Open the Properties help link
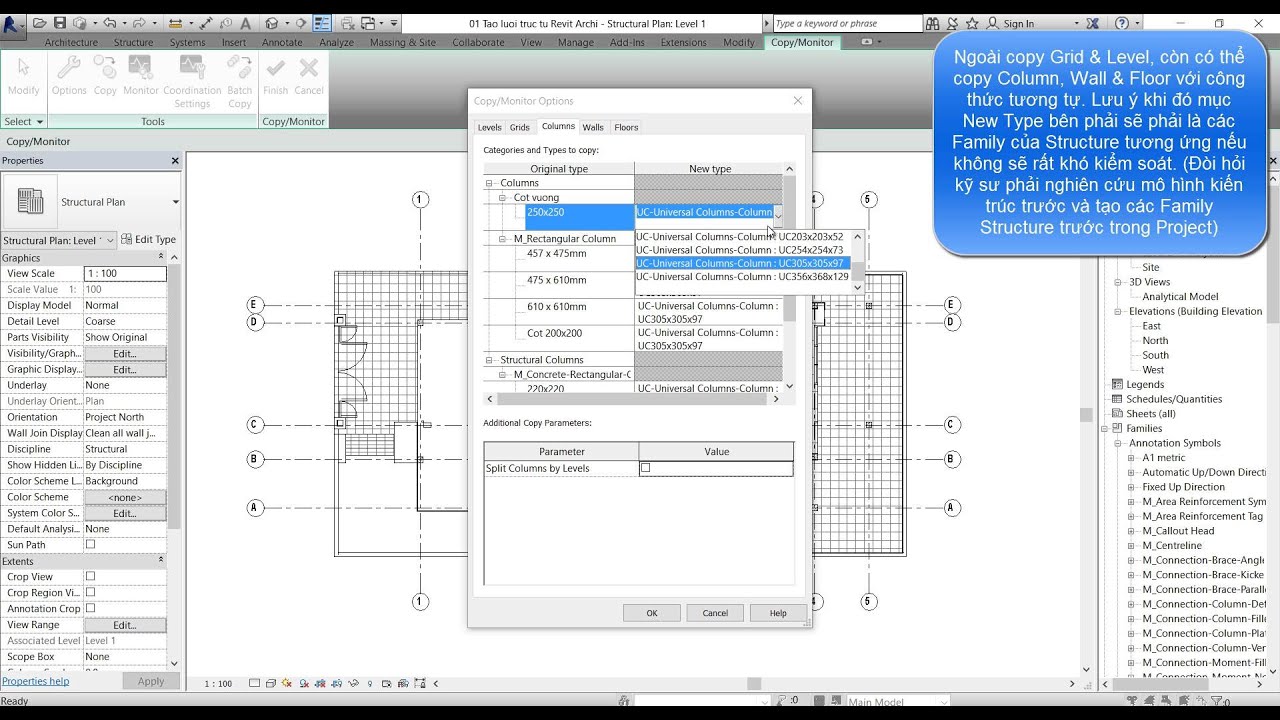Screen dimensions: 1280x720 coord(35,681)
